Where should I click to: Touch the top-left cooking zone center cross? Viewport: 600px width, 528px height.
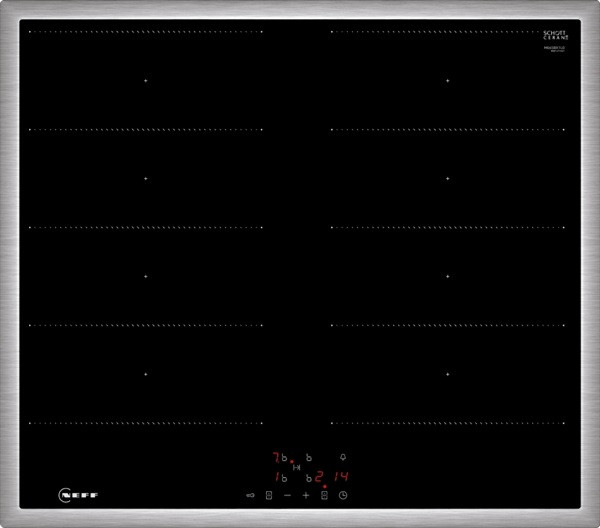(146, 80)
